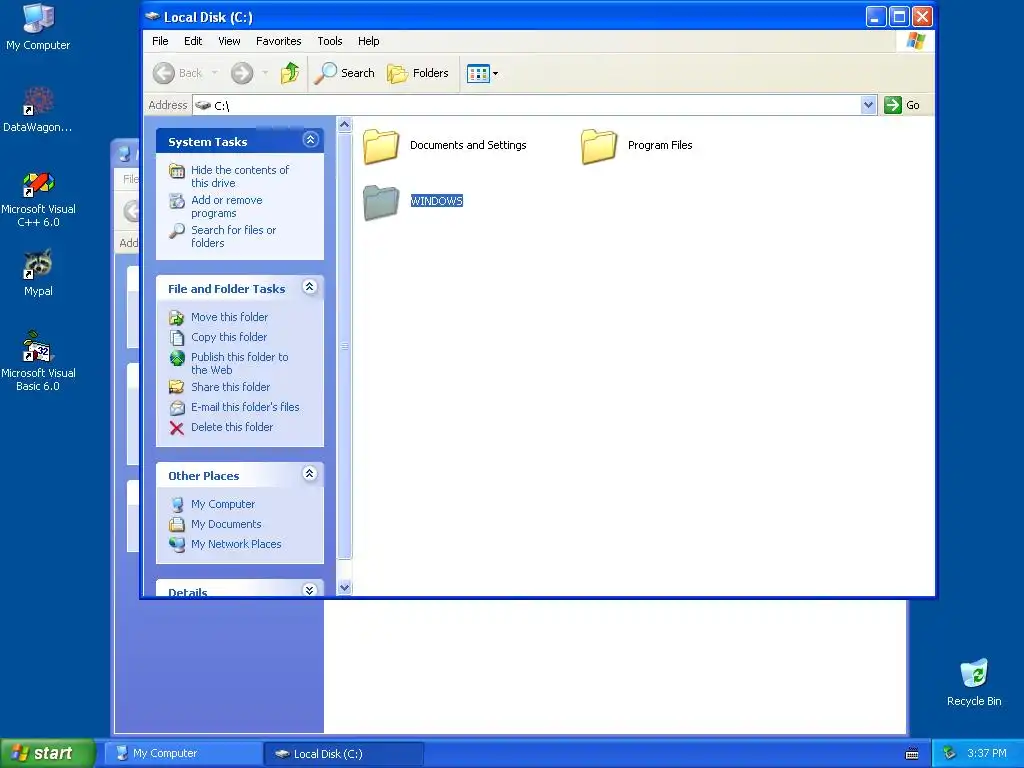Open the Help menu
1024x768 pixels.
[368, 41]
